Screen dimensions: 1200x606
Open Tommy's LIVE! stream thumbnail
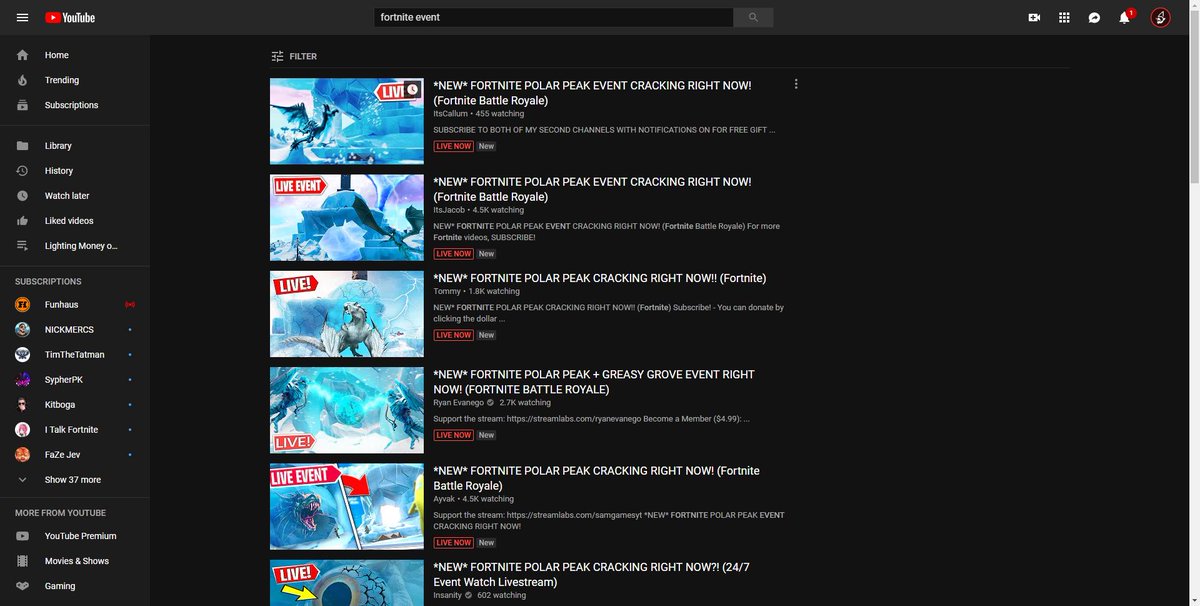point(347,314)
